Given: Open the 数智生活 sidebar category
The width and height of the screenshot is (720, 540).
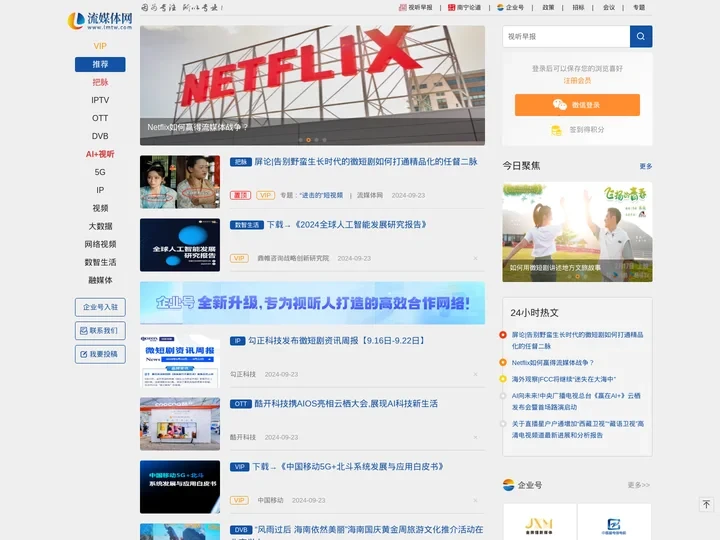Looking at the screenshot, I should click(100, 262).
